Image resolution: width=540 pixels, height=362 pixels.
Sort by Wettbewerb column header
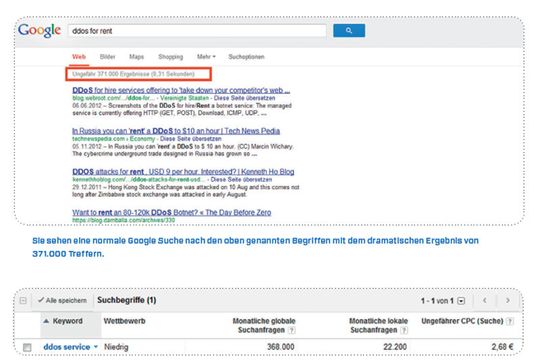pos(124,321)
